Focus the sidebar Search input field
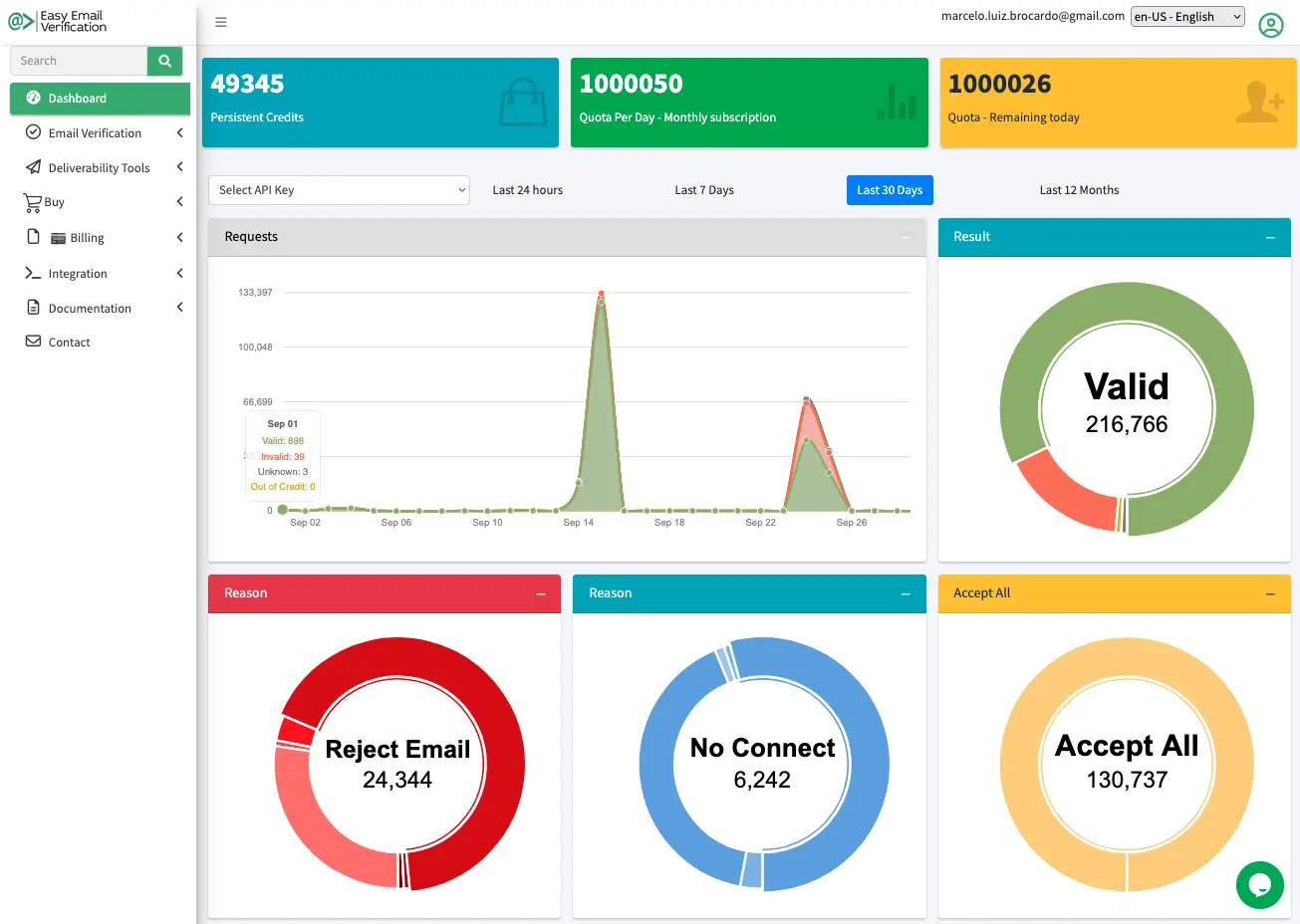The width and height of the screenshot is (1300, 924). 80,61
